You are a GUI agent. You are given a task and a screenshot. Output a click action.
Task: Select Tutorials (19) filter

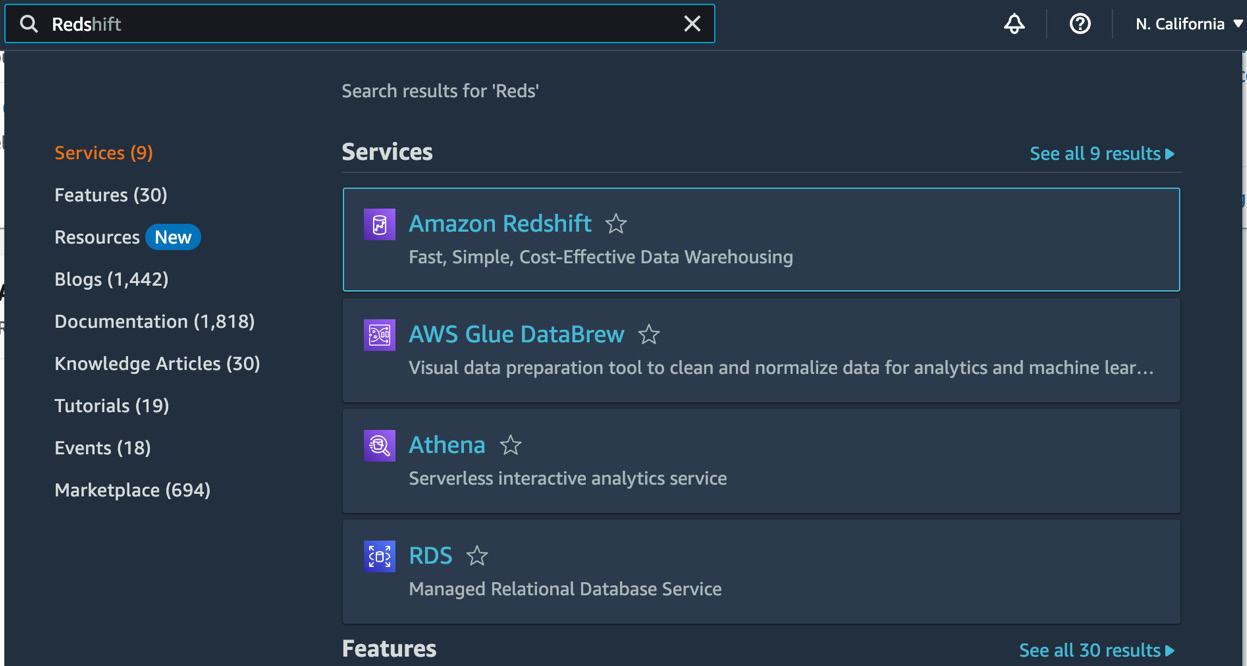pos(112,405)
